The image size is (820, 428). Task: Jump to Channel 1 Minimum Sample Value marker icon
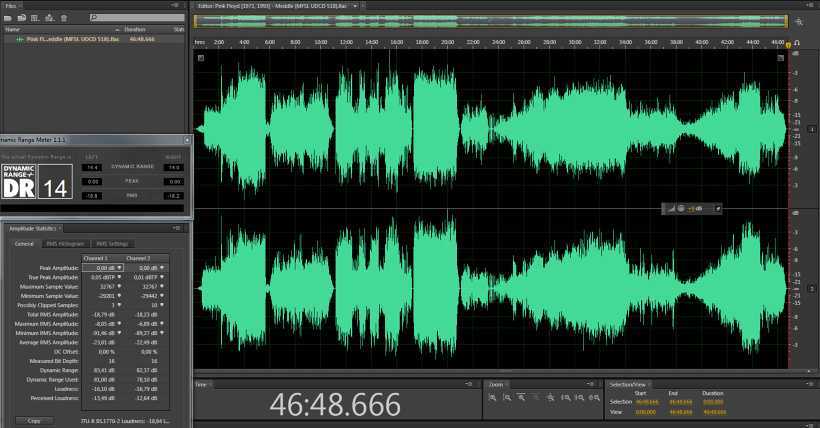click(120, 296)
